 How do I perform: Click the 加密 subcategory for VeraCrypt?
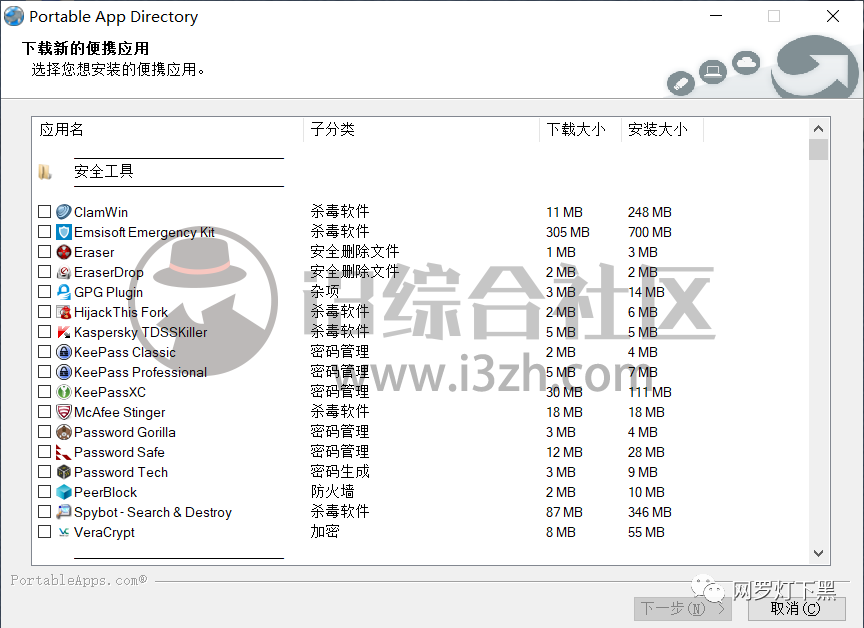pyautogui.click(x=325, y=532)
